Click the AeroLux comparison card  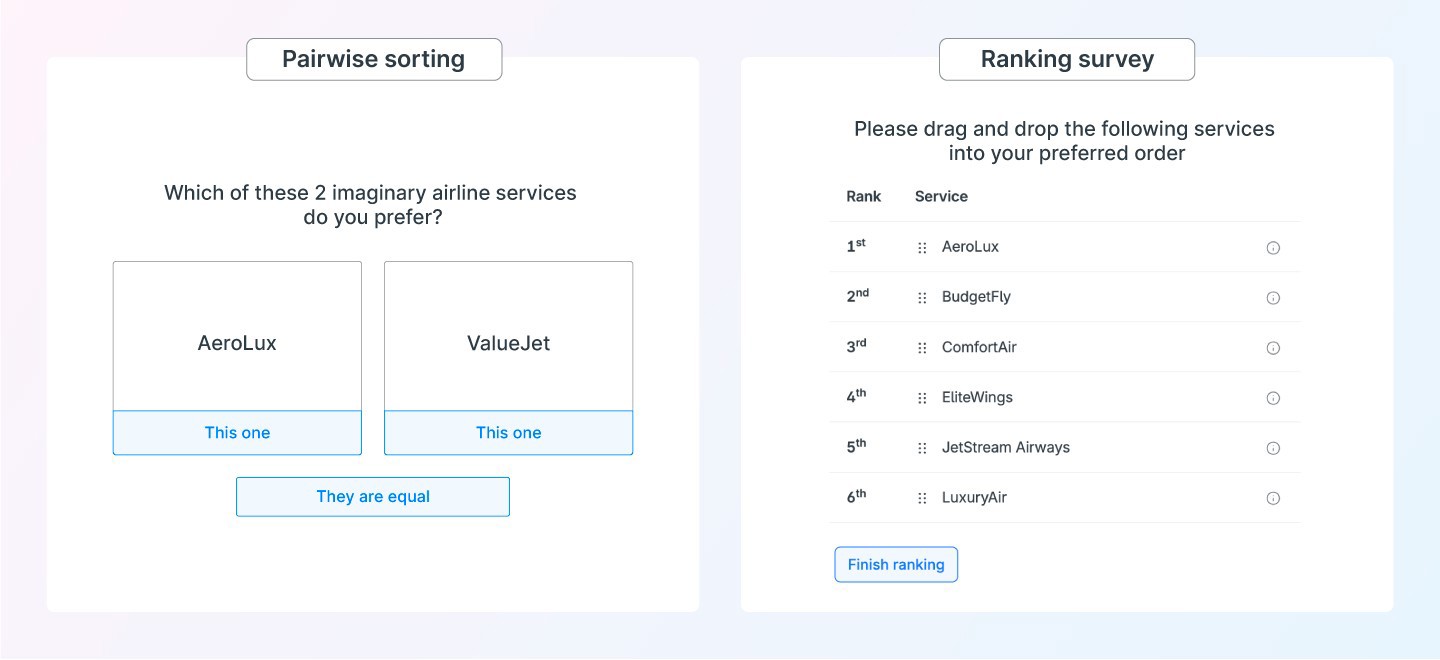(237, 337)
